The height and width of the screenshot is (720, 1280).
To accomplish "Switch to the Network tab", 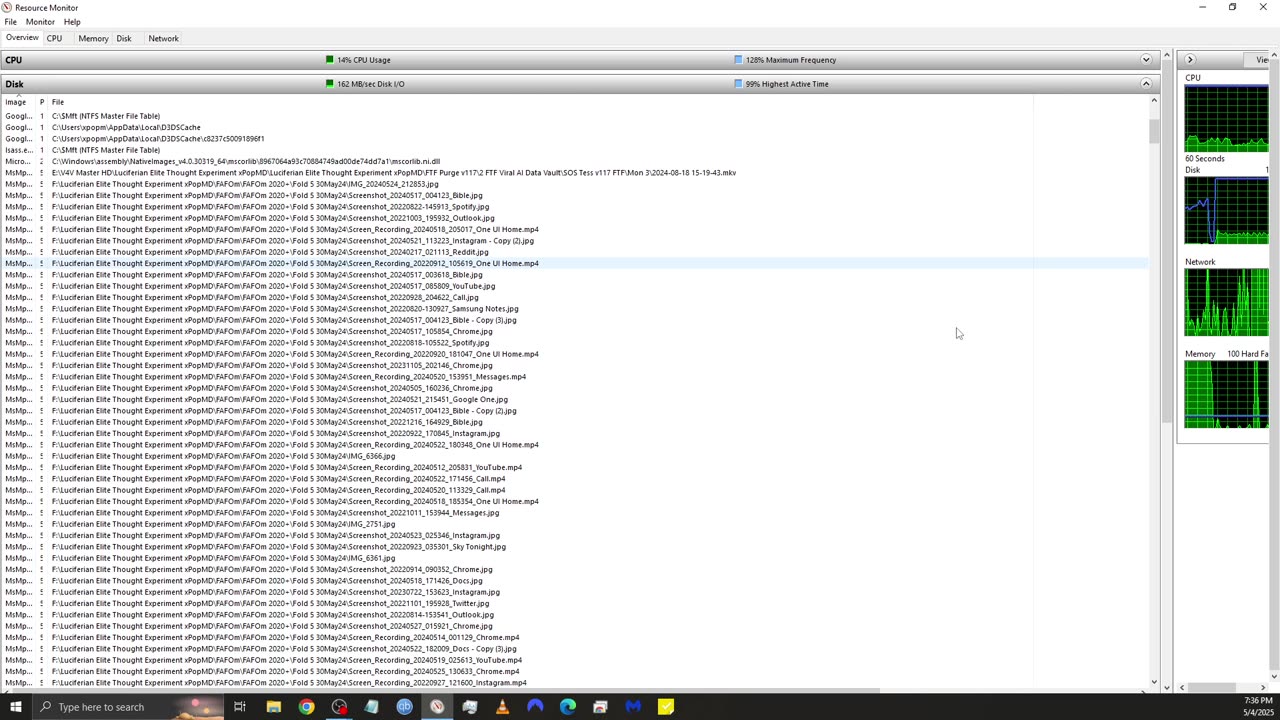I will pos(163,38).
